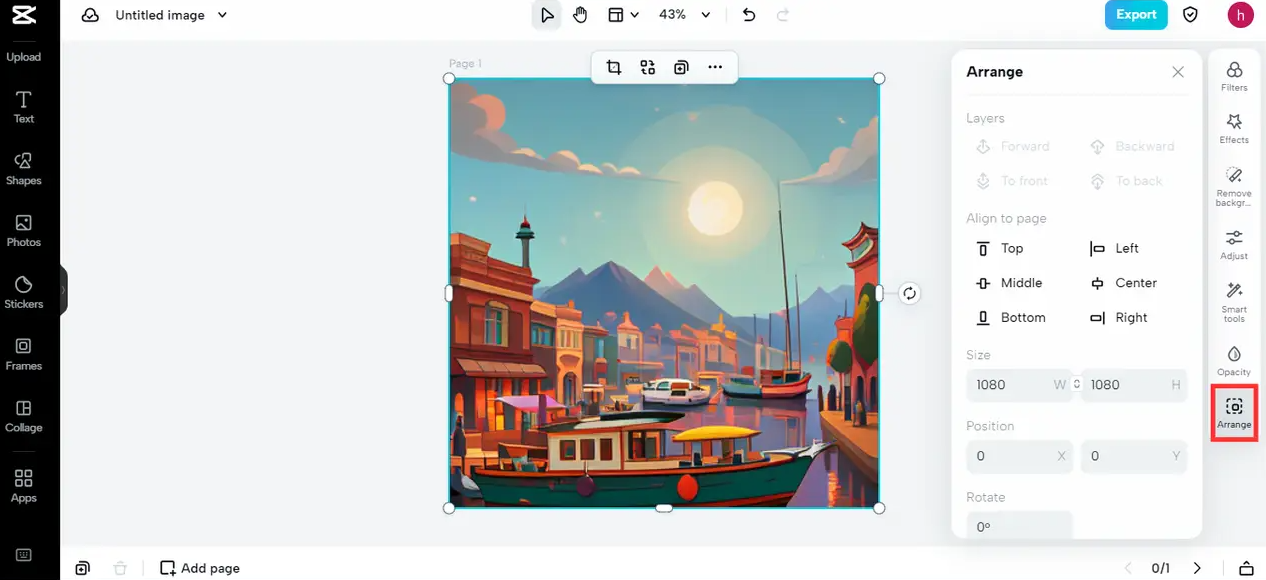Select the Arrange tool
Viewport: 1266px width, 580px height.
[1234, 412]
